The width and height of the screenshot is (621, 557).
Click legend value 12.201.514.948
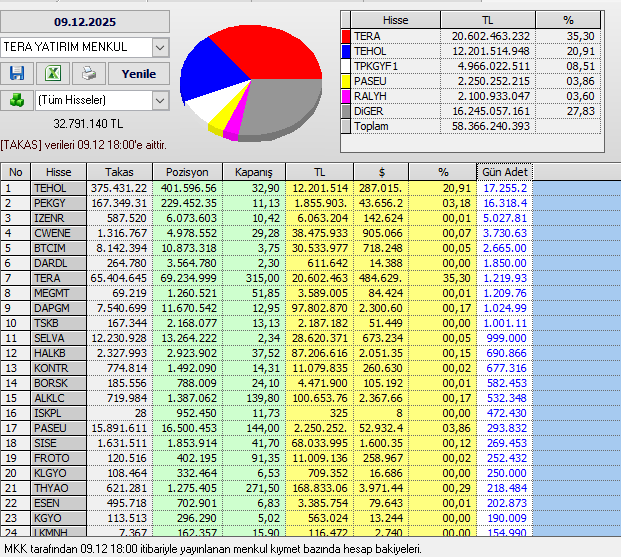tap(491, 51)
